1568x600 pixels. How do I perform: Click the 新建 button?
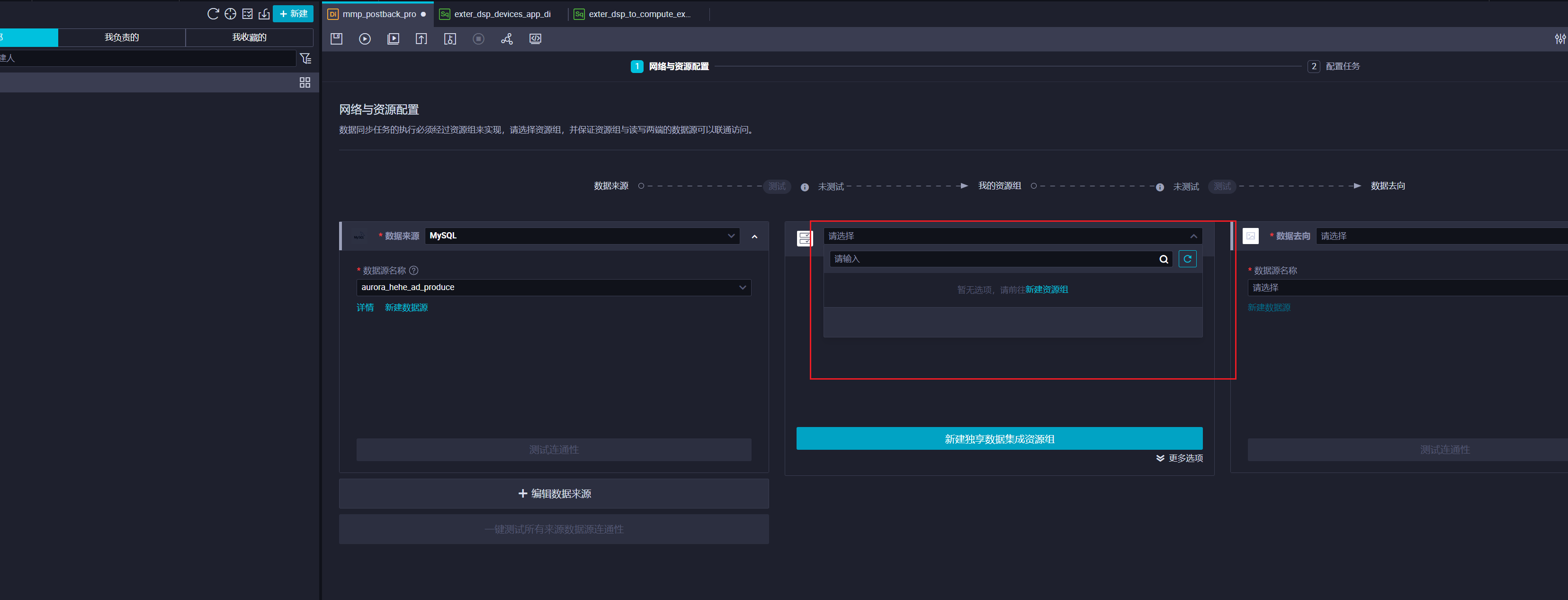coord(294,14)
